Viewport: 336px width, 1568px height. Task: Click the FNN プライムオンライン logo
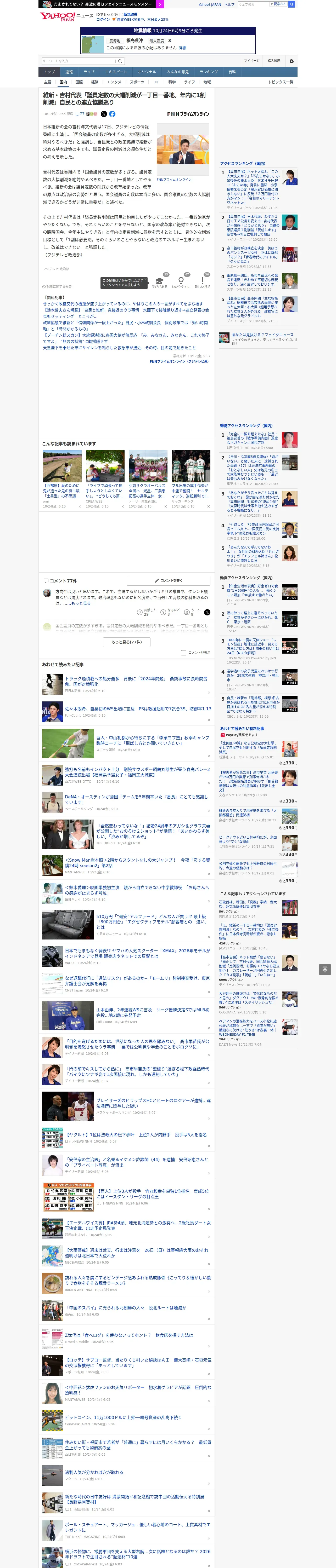188,114
